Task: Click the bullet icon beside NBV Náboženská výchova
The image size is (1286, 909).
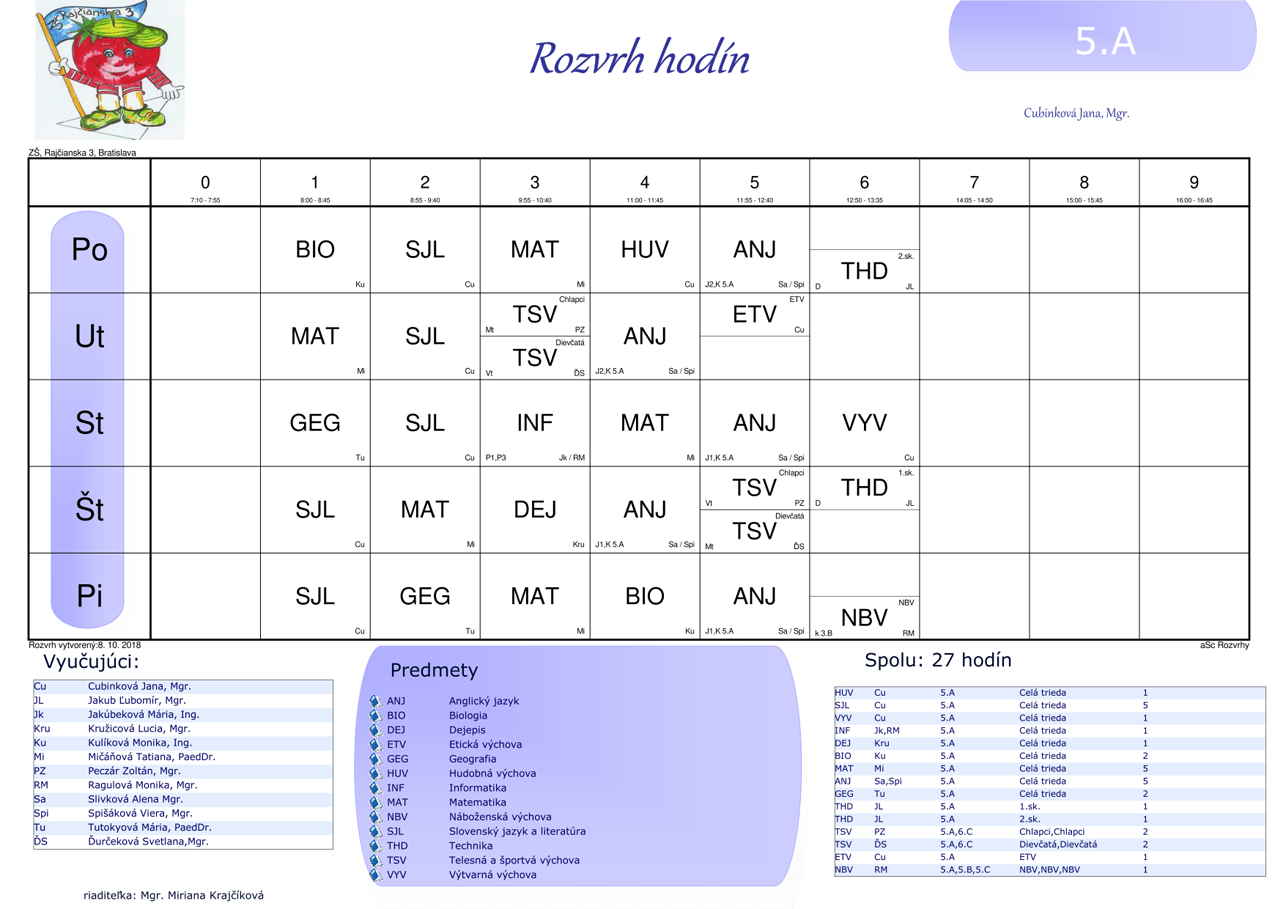Action: click(376, 817)
